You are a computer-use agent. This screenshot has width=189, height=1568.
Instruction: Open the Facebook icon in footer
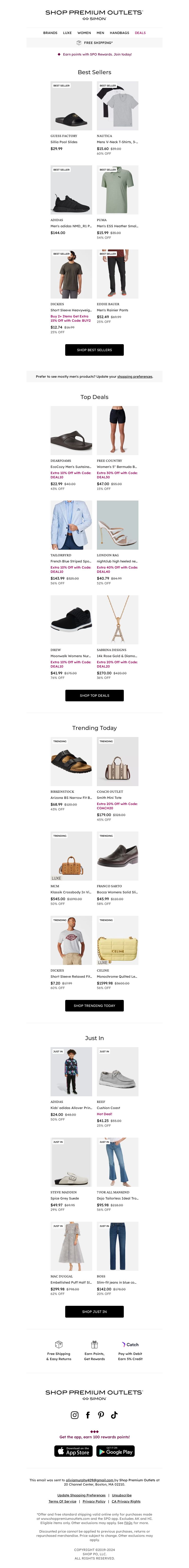click(x=88, y=1415)
